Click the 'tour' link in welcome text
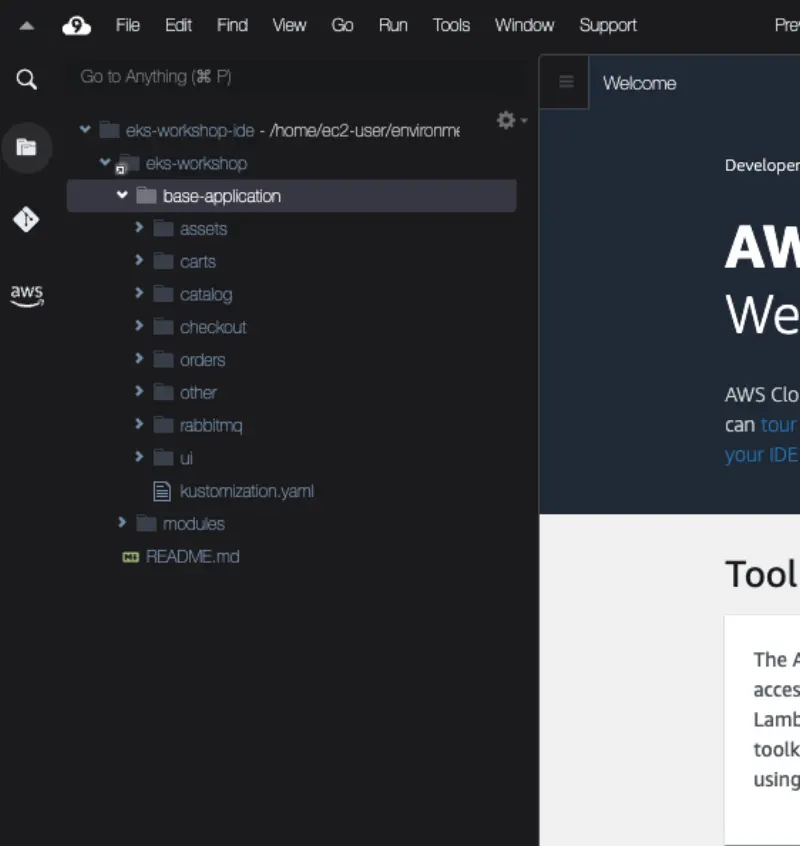Screen dimensions: 800x846 point(778,424)
